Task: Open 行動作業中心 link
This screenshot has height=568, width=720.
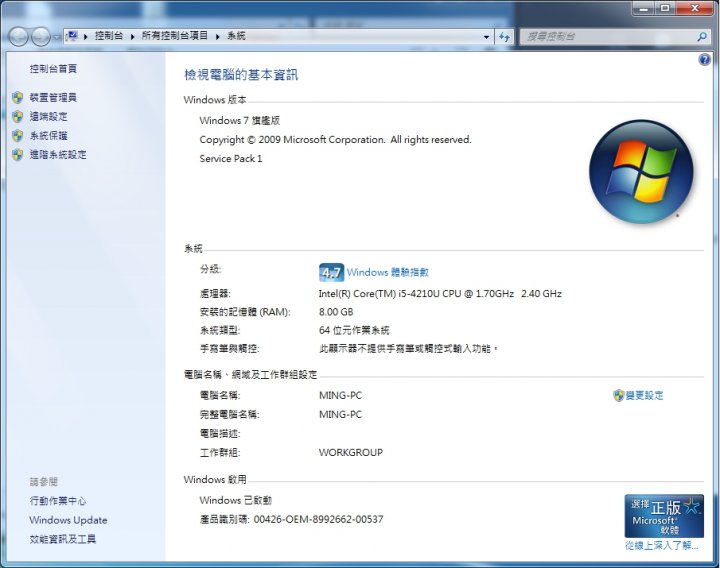Action: (x=58, y=501)
